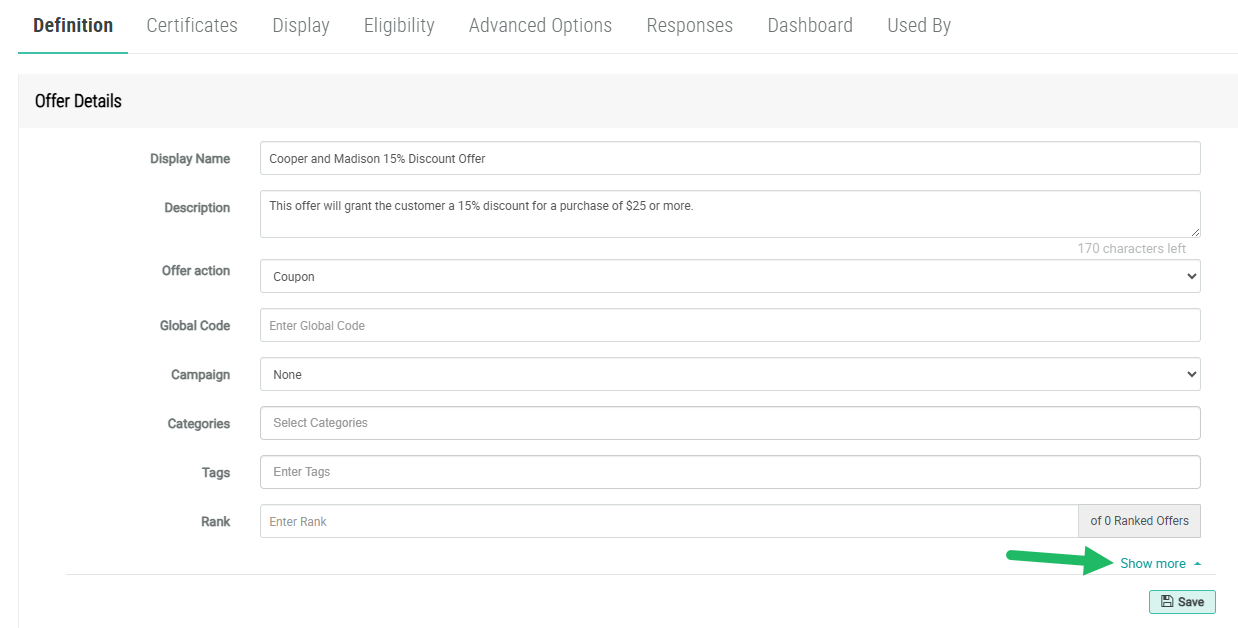Open the Used By tab
Viewport: 1238px width, 628px height.
point(918,26)
